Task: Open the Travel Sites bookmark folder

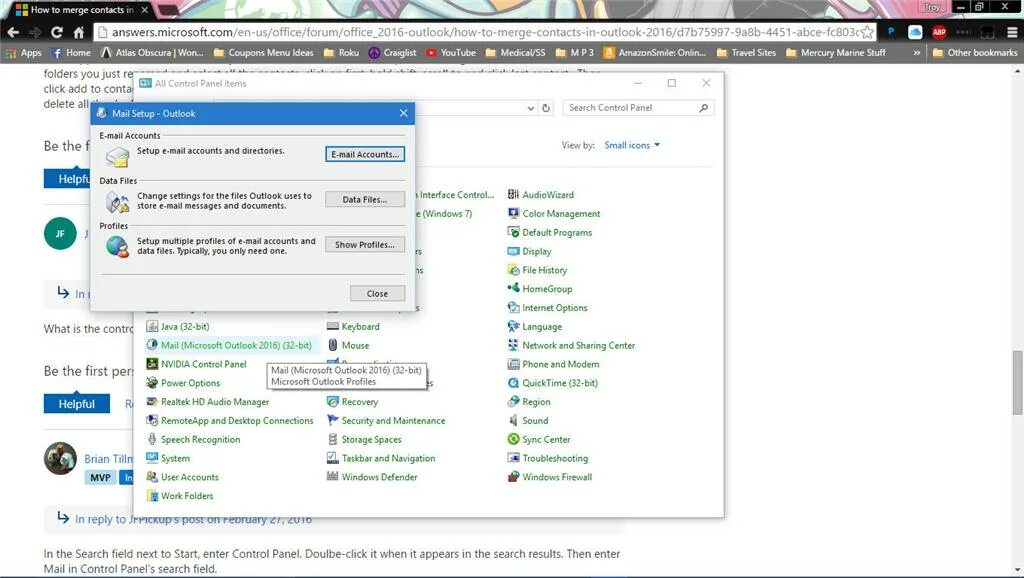Action: pyautogui.click(x=746, y=52)
